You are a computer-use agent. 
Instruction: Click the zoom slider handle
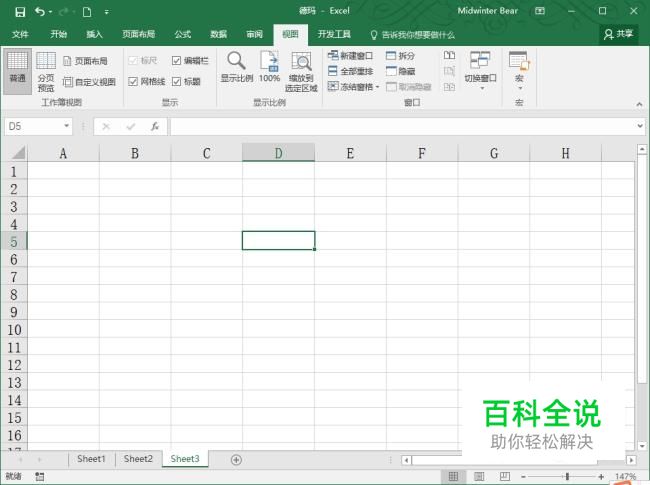tap(567, 477)
